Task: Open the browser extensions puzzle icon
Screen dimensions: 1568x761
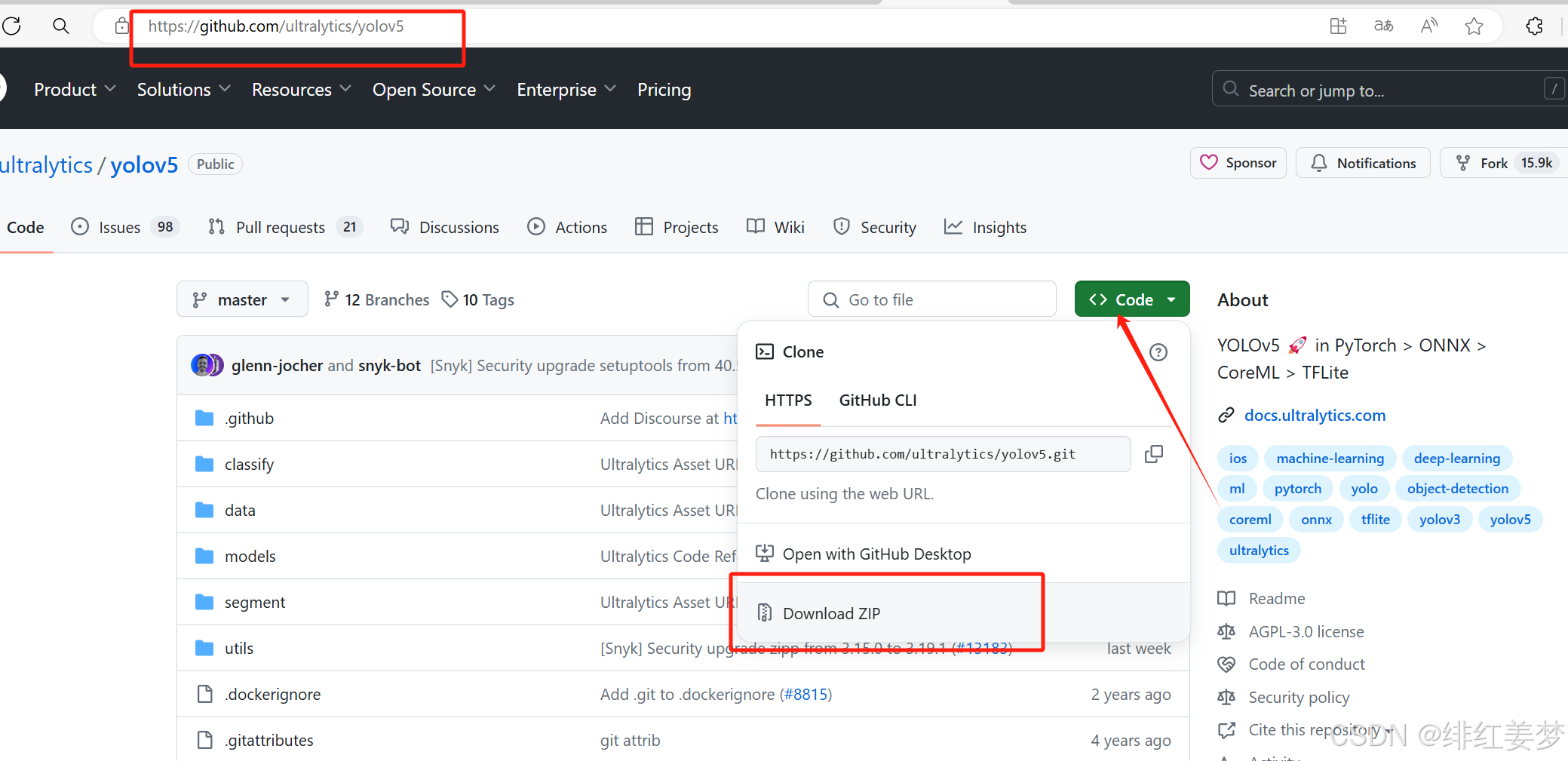Action: [1534, 26]
